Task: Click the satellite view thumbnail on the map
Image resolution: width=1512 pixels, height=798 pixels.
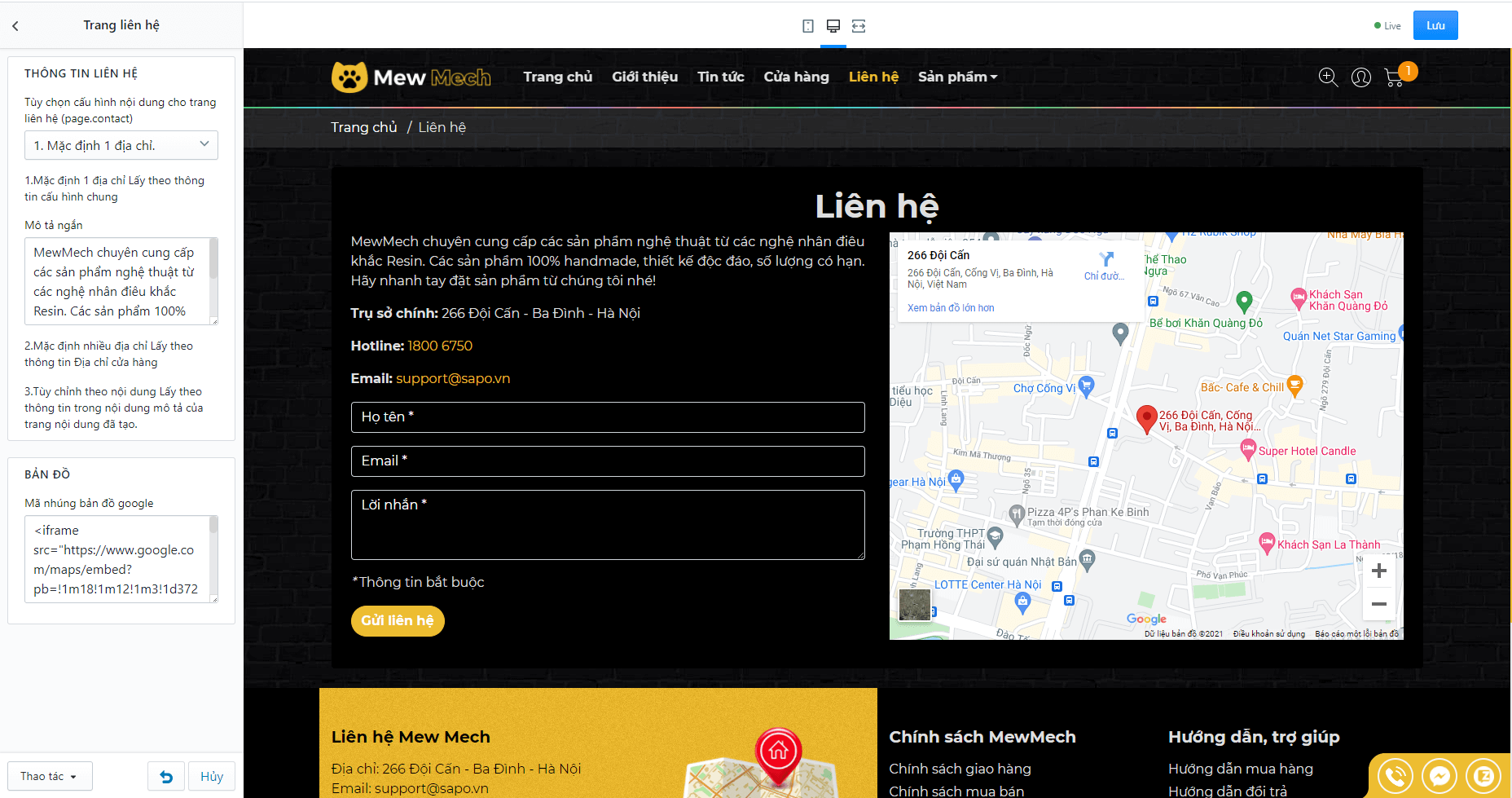Action: pyautogui.click(x=914, y=605)
